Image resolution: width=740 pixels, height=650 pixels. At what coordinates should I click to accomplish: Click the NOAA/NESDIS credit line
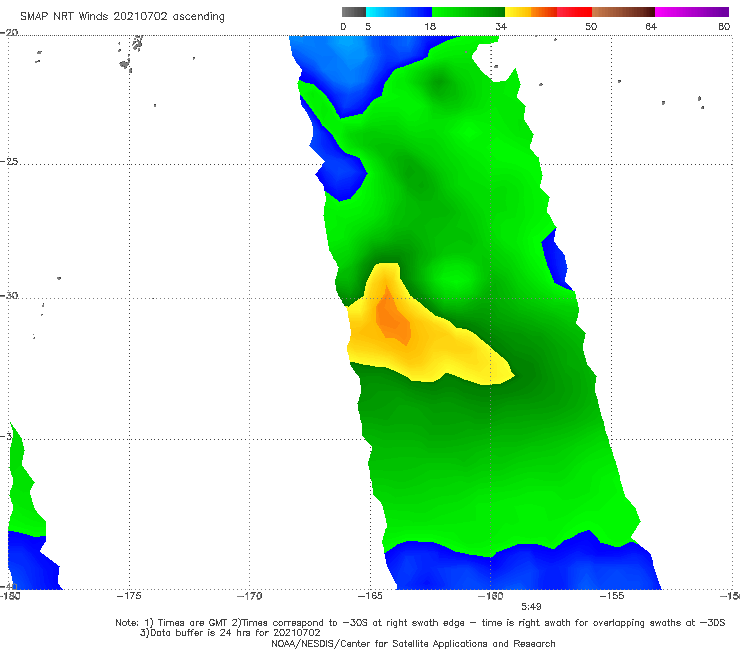(413, 644)
